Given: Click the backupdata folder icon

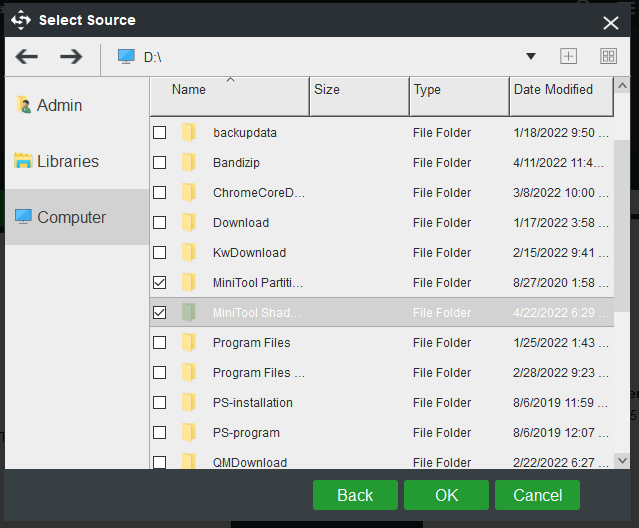Looking at the screenshot, I should point(188,132).
